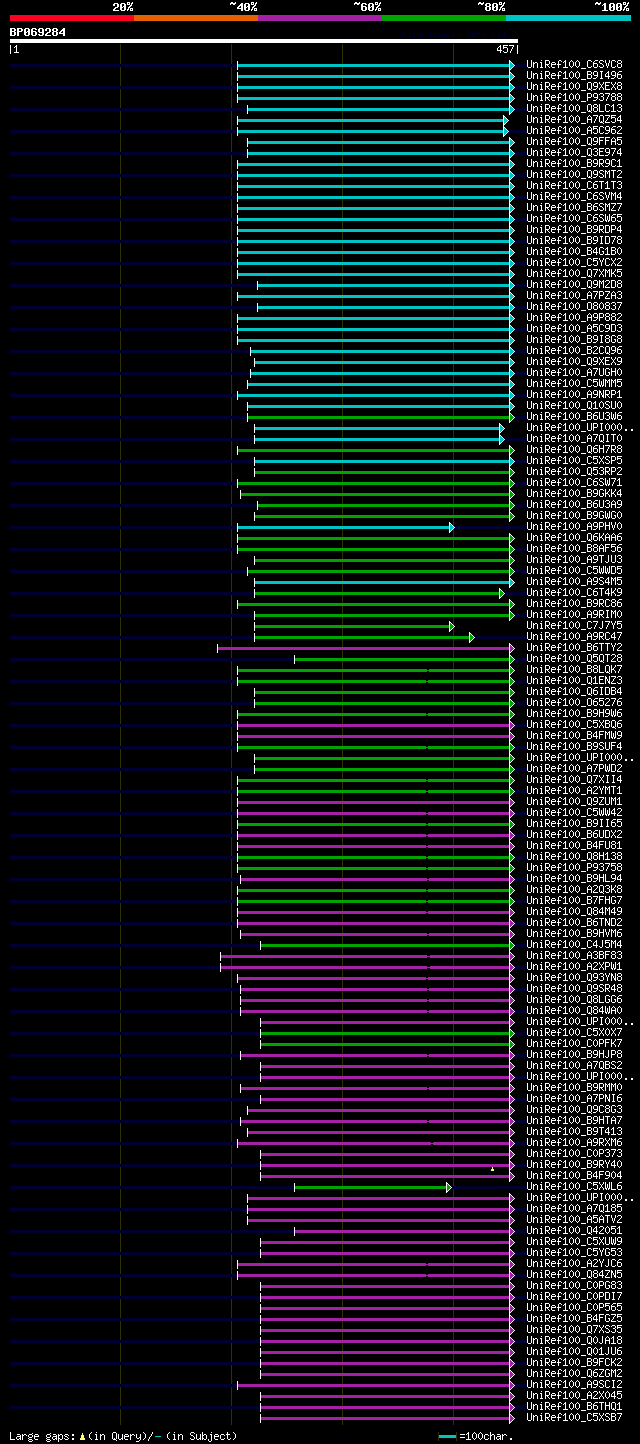640x1444 pixels.
Task: Select the UniRef100_A5C962 label
Action: click(x=574, y=130)
